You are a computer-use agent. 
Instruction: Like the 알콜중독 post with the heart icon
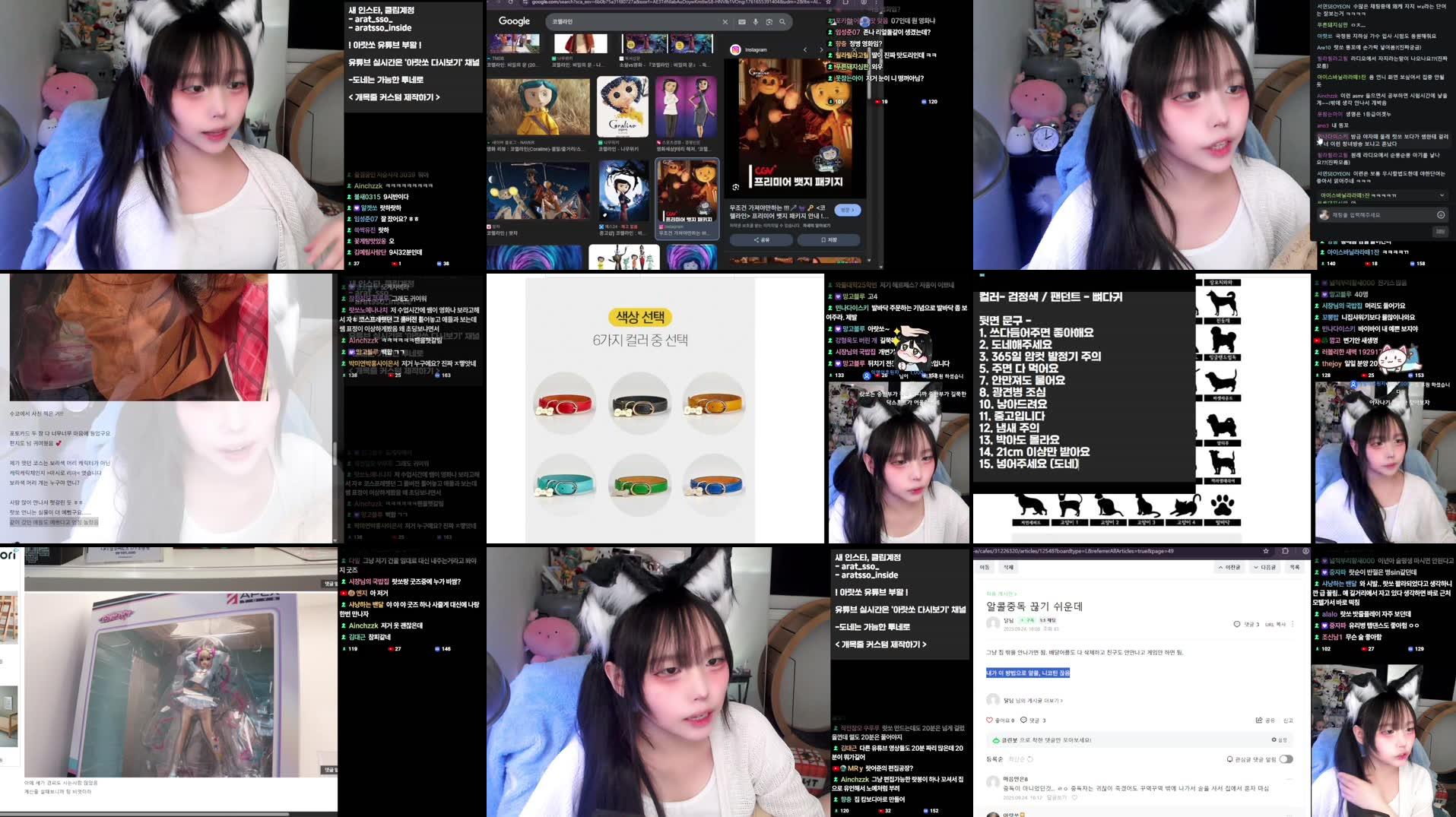tap(989, 720)
